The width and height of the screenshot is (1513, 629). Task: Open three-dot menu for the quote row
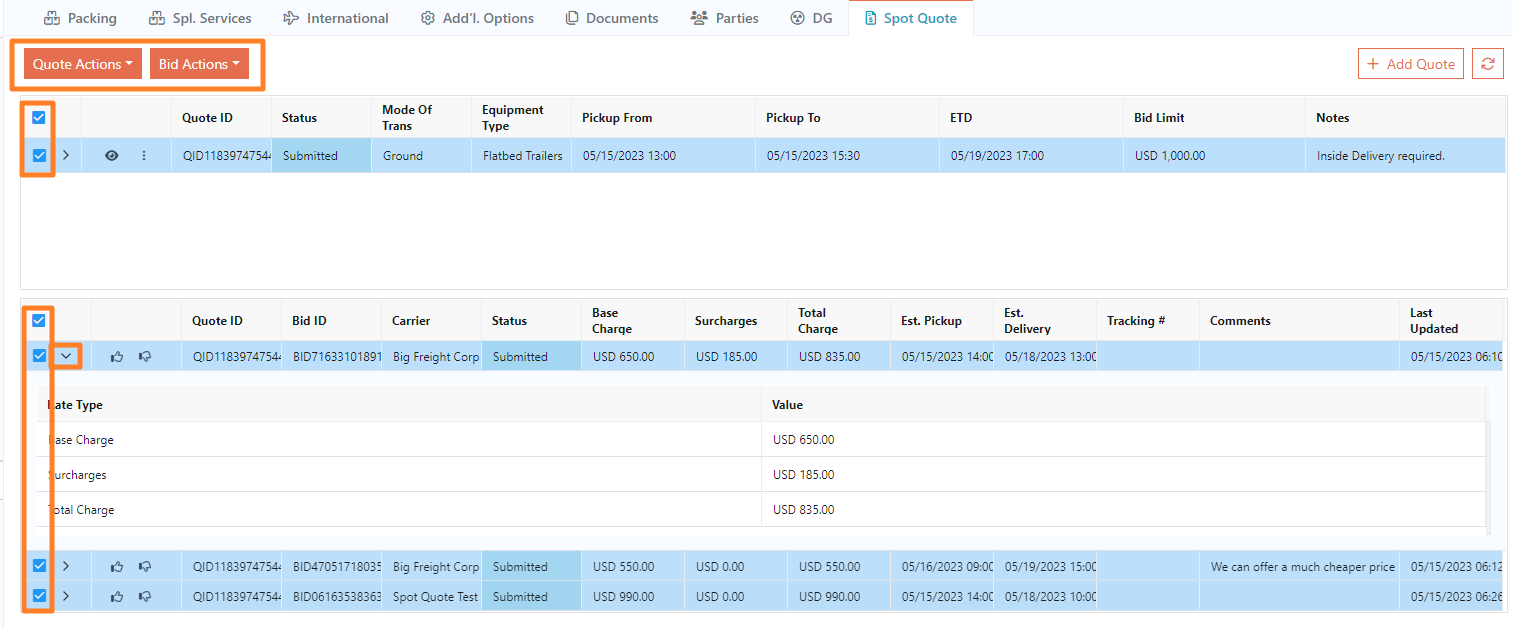[x=144, y=156]
